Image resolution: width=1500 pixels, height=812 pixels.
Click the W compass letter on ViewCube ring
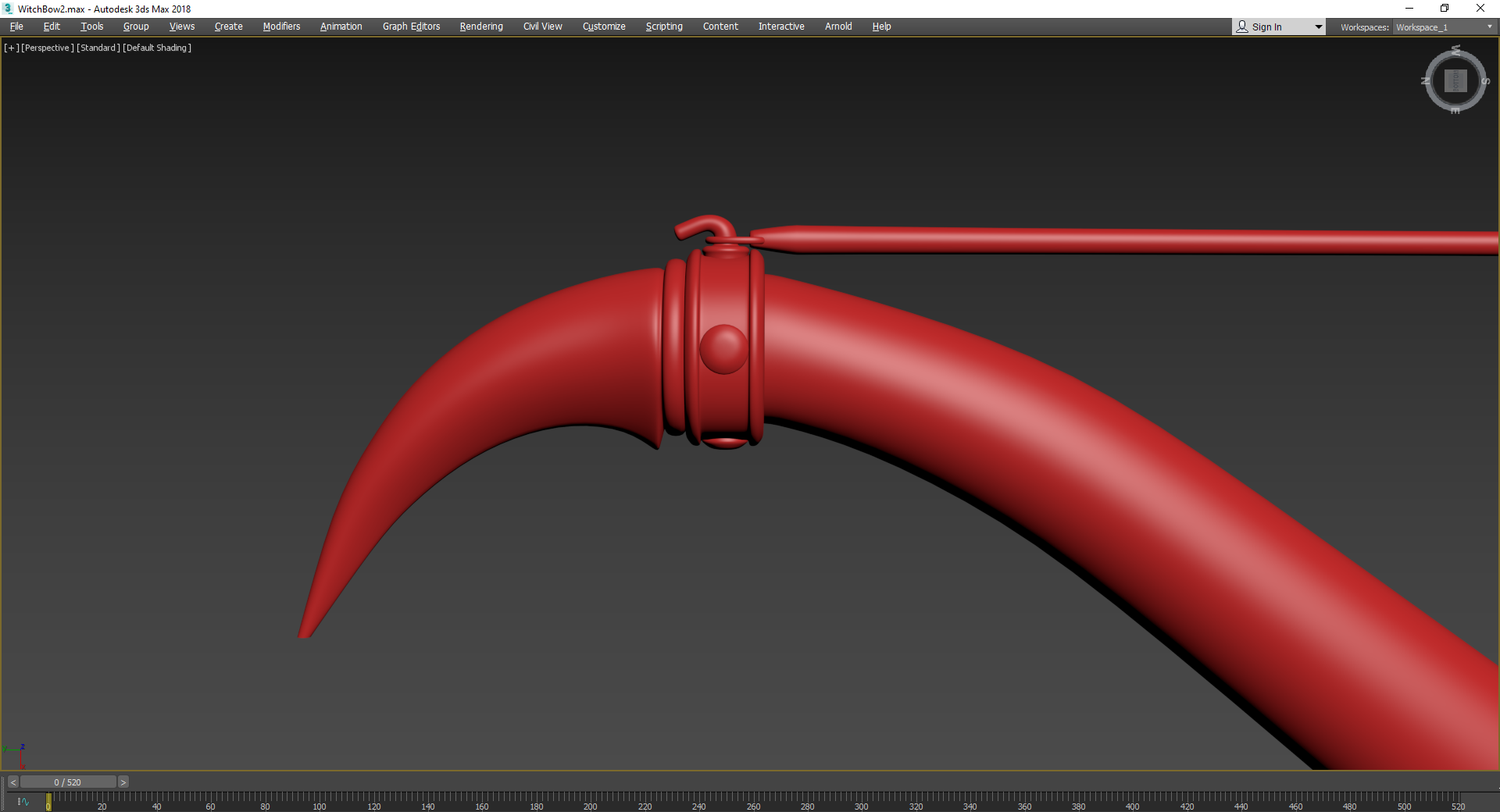pyautogui.click(x=1455, y=51)
